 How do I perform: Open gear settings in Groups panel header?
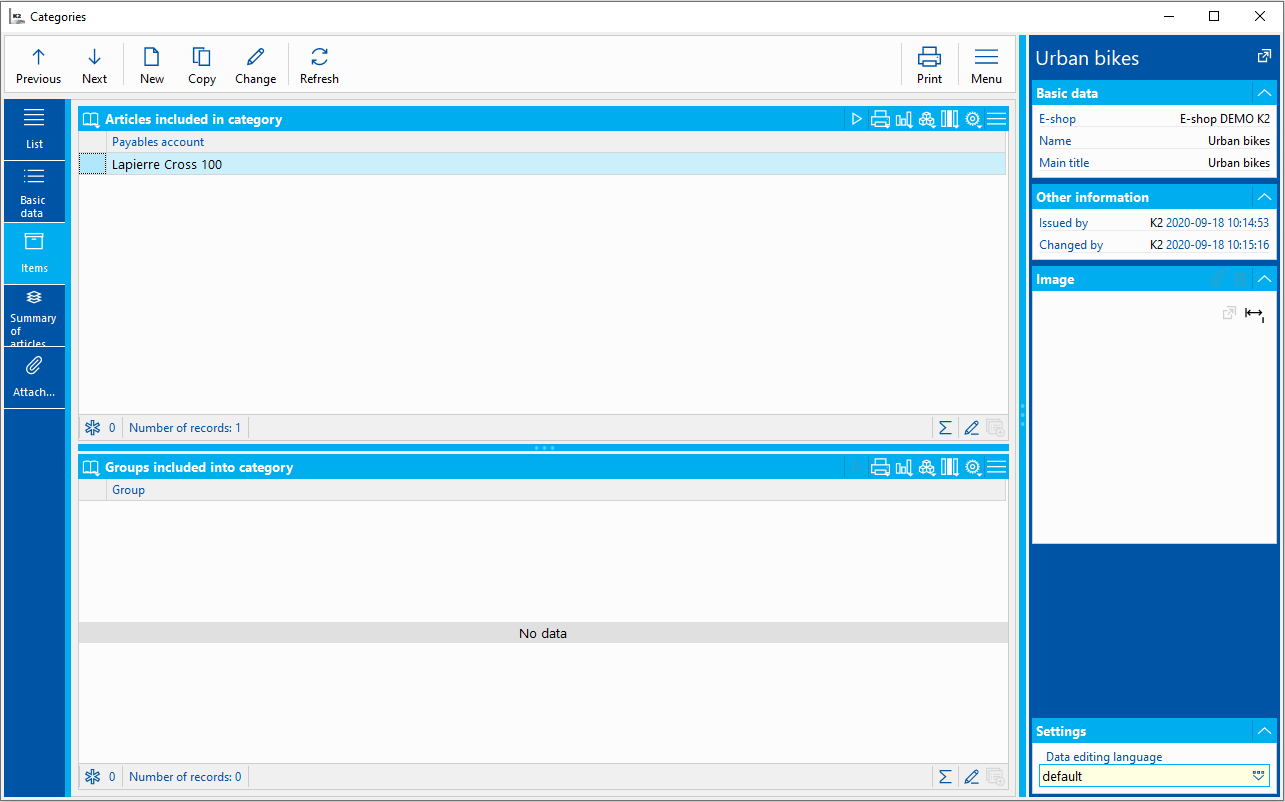973,467
